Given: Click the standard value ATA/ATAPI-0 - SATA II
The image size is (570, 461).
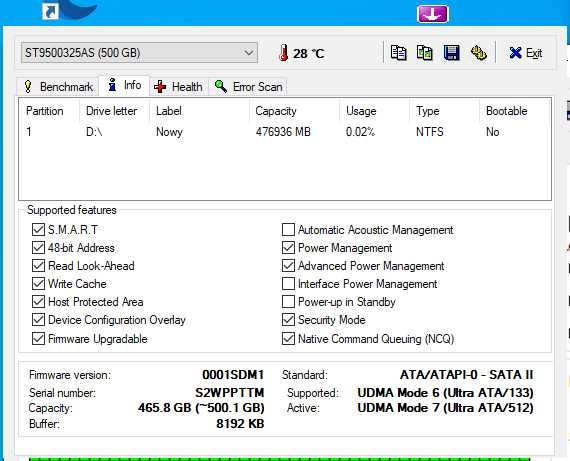Looking at the screenshot, I should point(466,374).
